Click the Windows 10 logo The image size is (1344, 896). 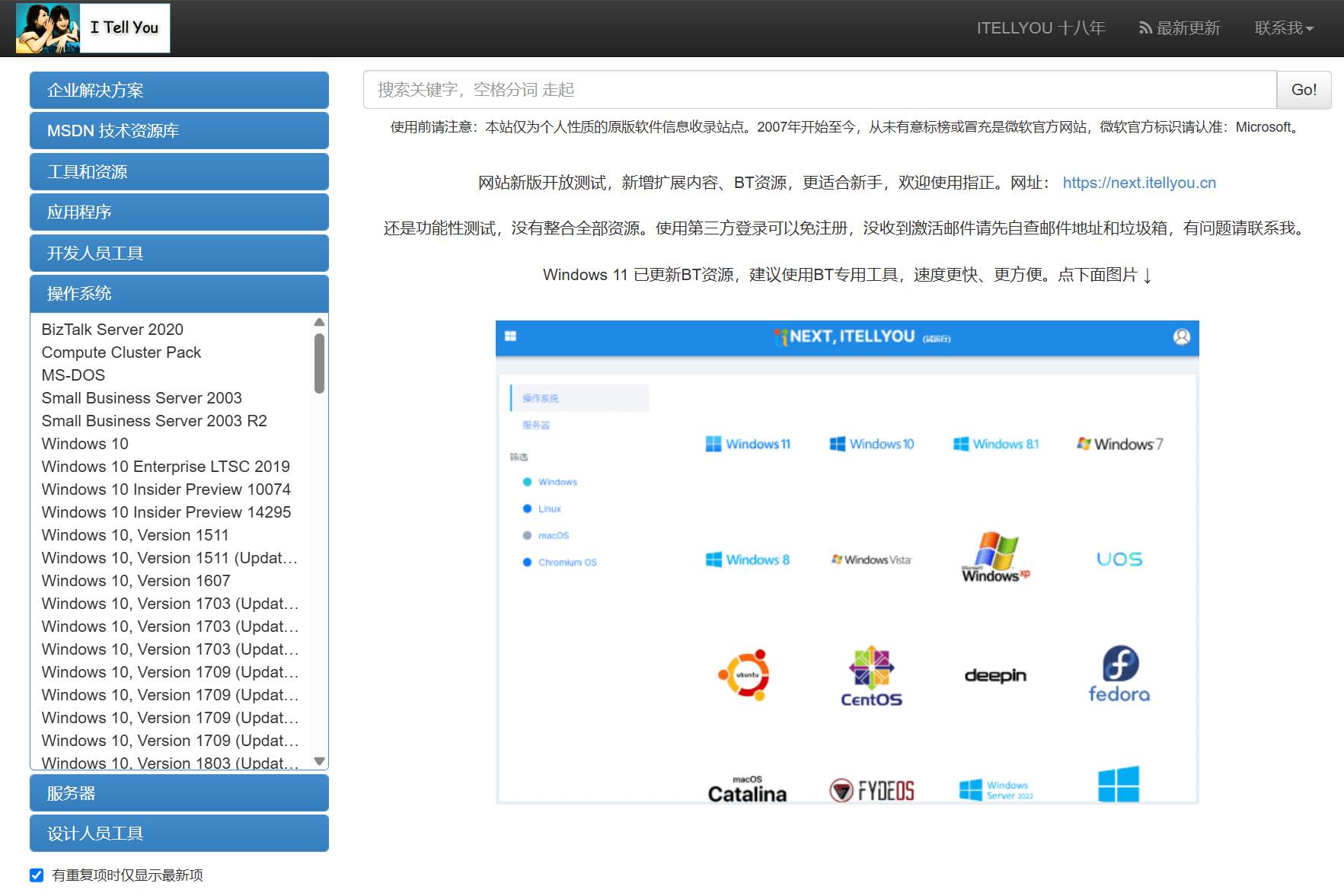pyautogui.click(x=871, y=444)
